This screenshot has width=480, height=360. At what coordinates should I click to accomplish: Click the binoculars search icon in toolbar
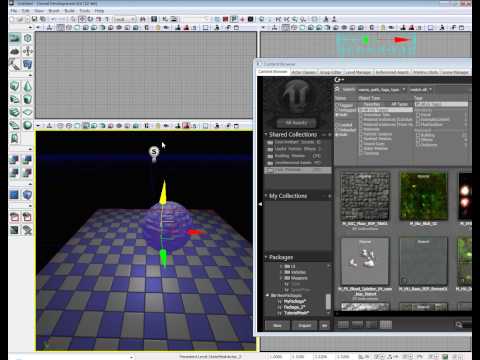[143, 19]
